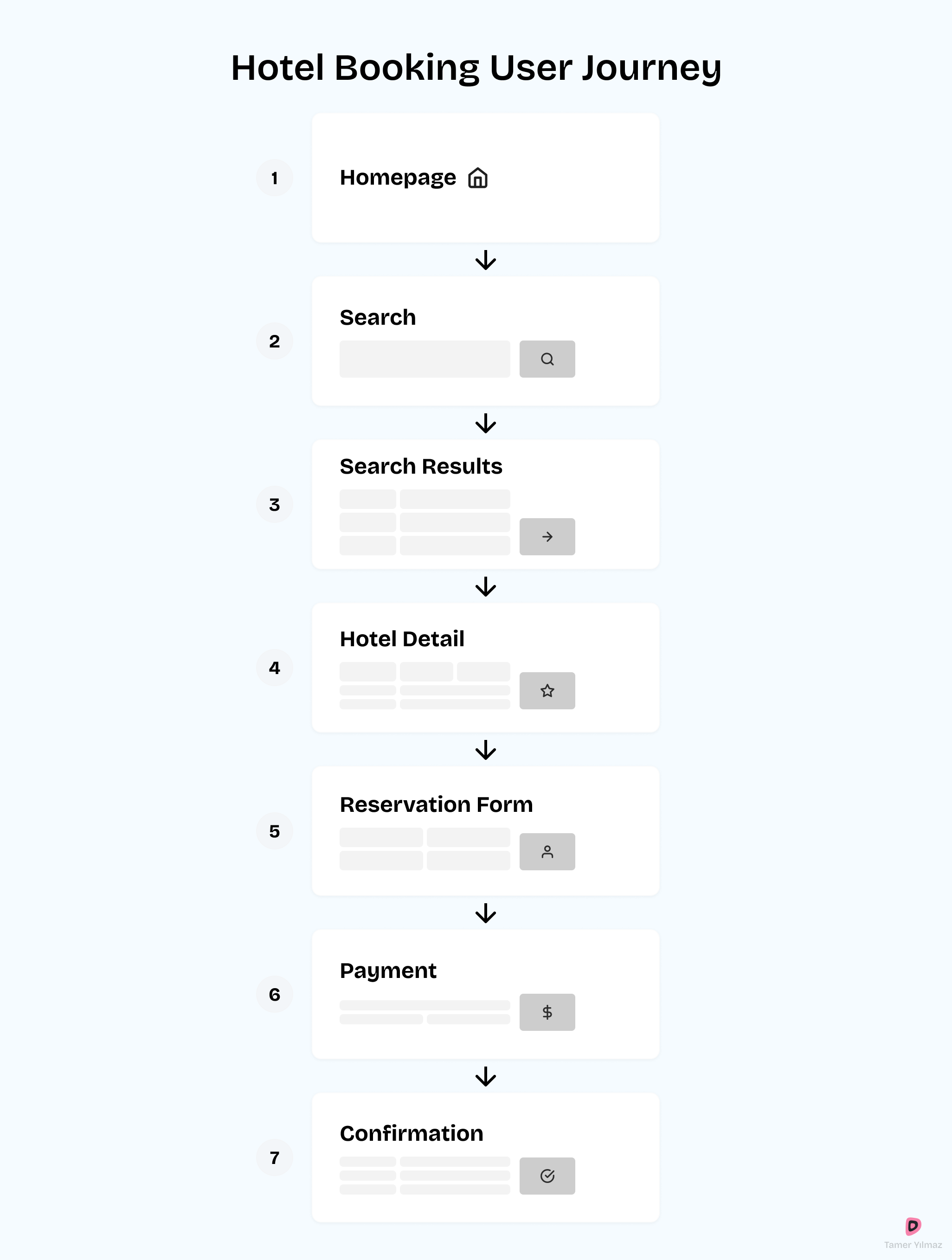Screen dimensions: 952x1260
Task: Click the down arrow below Homepage card
Action: [x=485, y=260]
